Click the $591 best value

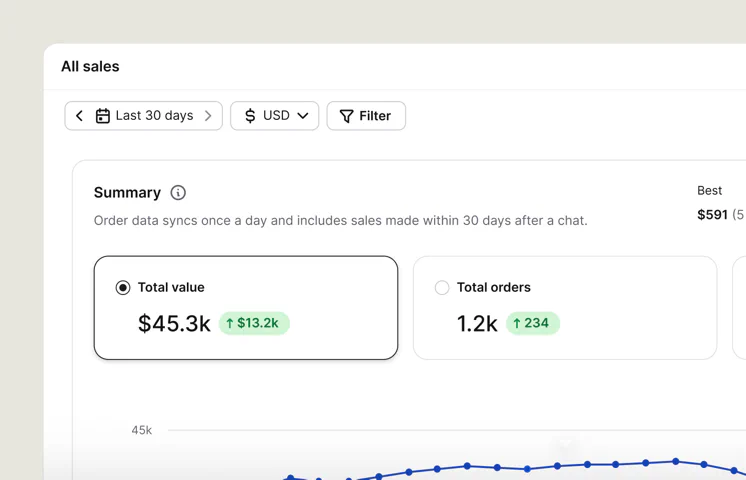[x=712, y=215]
